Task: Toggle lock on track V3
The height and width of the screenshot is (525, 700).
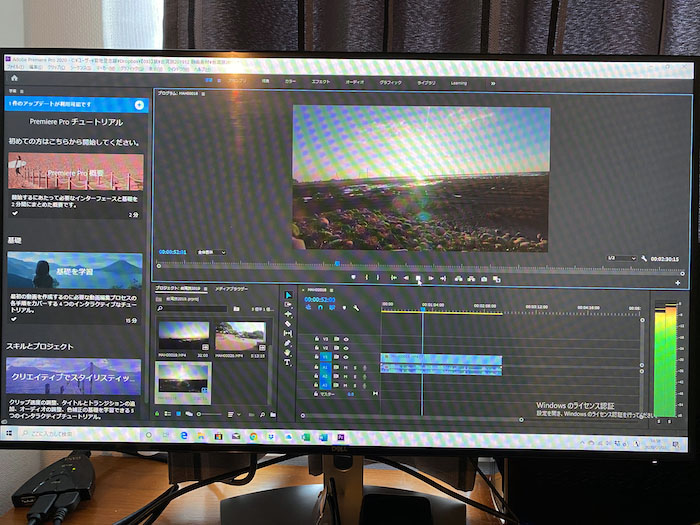Action: point(316,339)
